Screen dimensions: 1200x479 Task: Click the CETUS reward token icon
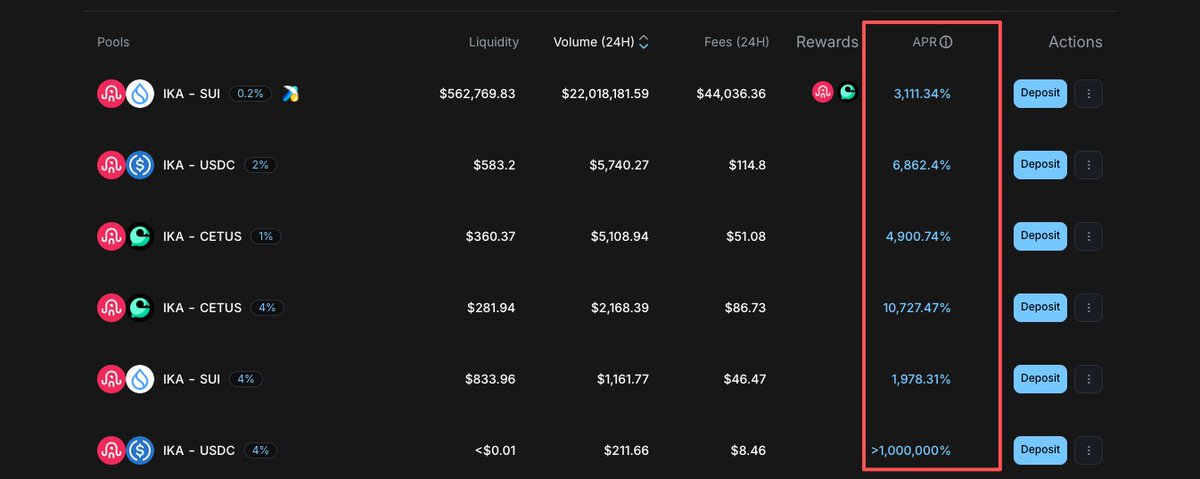tap(847, 93)
